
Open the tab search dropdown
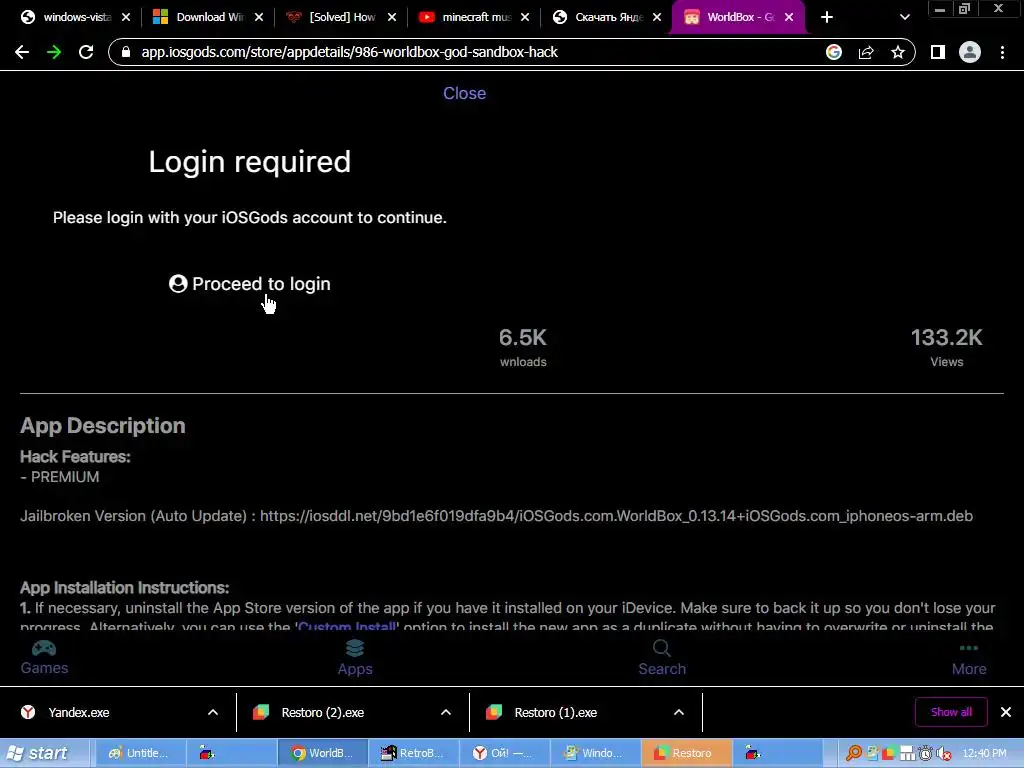click(904, 18)
